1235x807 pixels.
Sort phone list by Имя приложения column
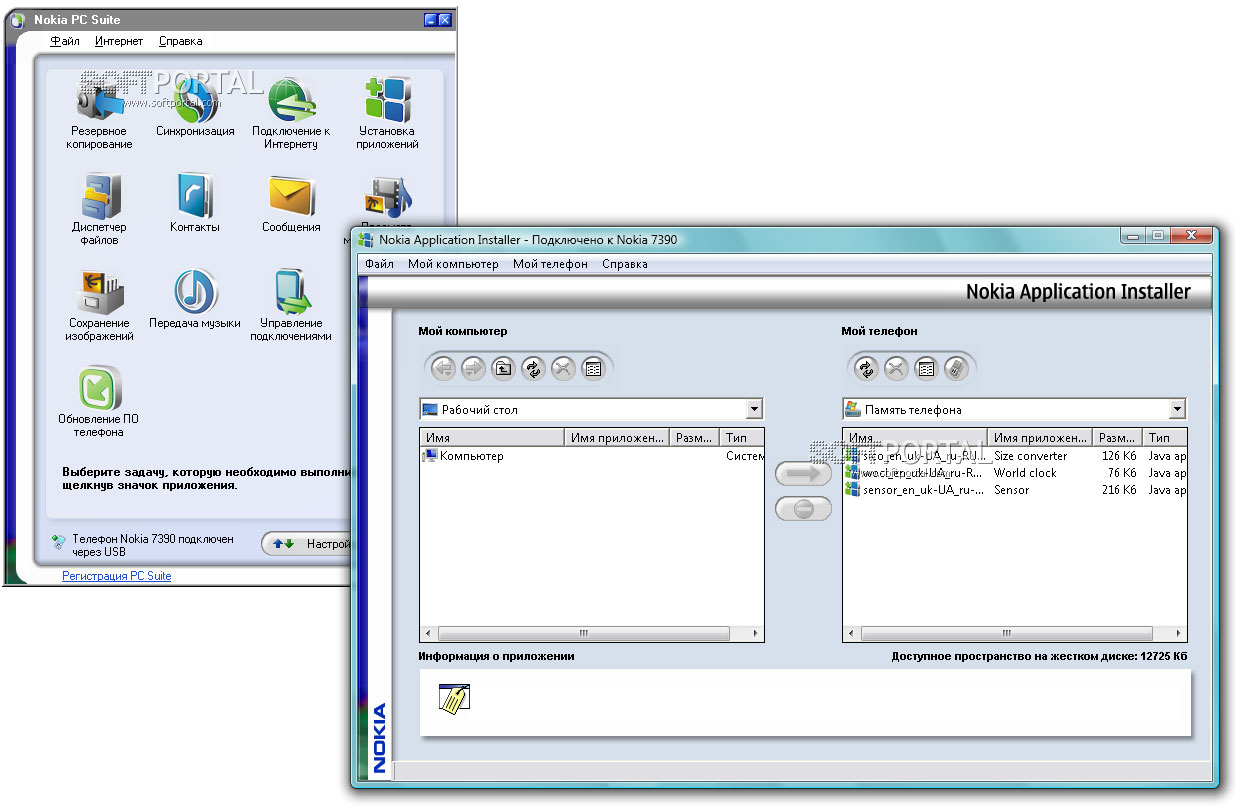[x=1040, y=437]
